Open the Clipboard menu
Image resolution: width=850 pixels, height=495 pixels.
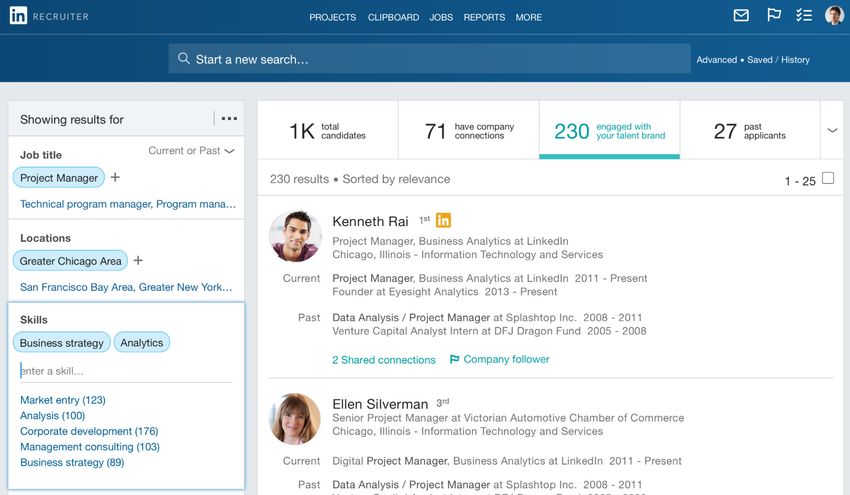coord(393,17)
